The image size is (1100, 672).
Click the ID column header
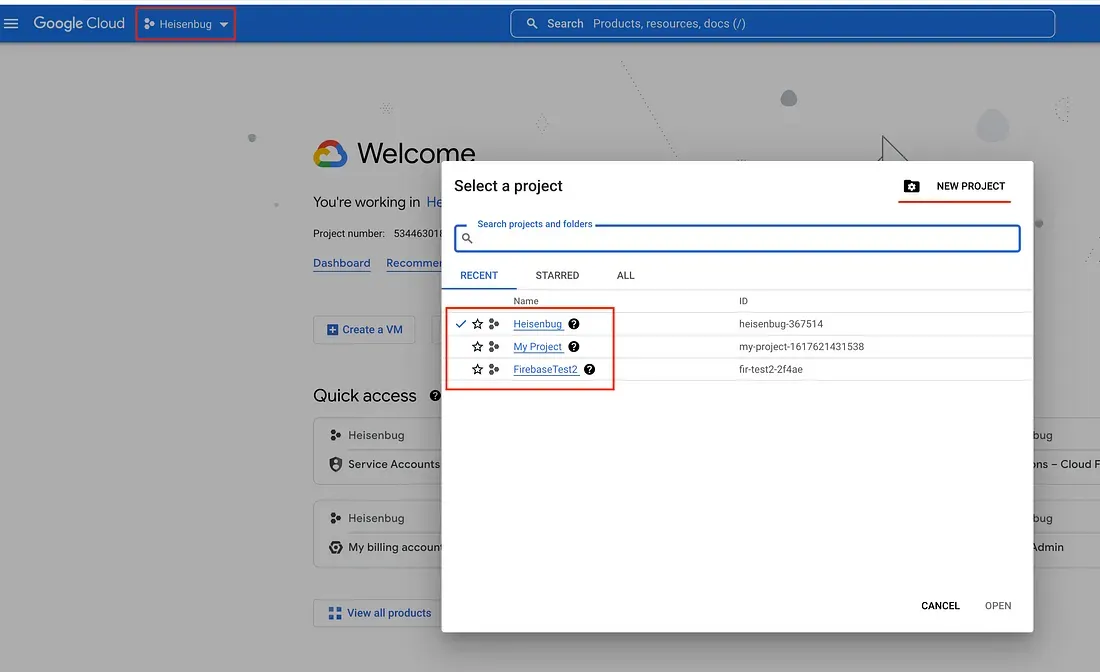tap(743, 301)
